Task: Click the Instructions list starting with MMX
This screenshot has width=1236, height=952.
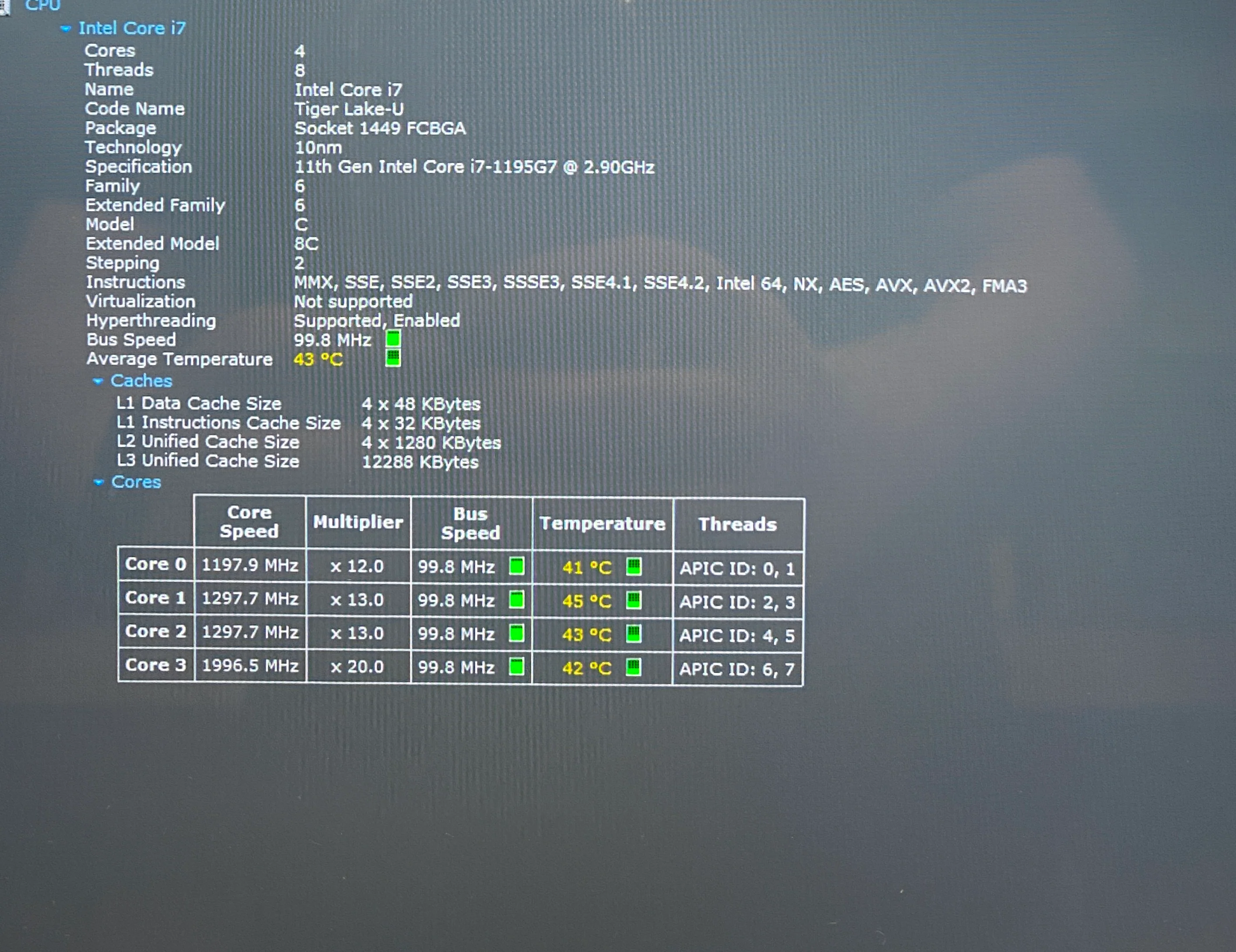Action: pos(660,284)
